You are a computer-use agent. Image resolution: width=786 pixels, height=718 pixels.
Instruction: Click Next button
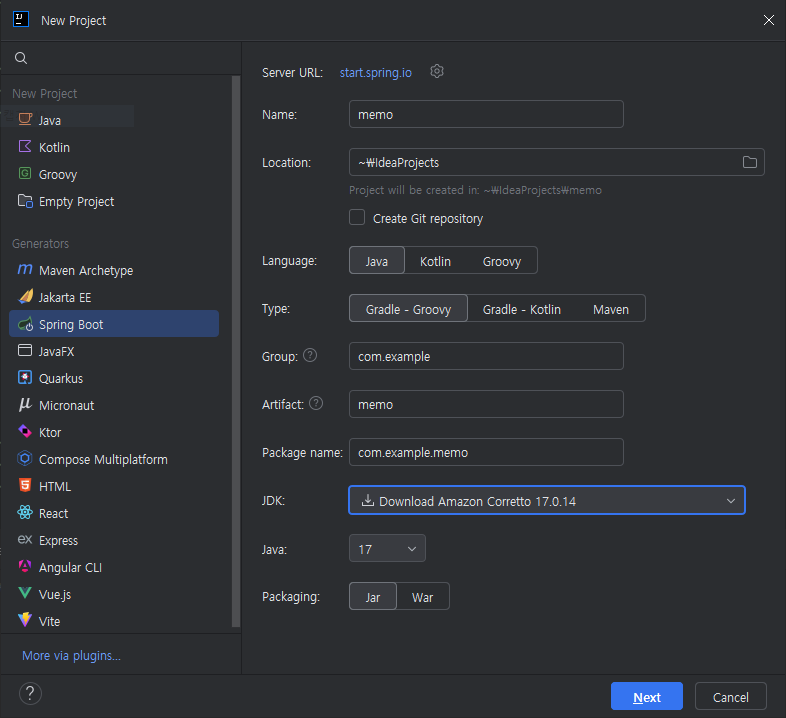pos(647,696)
